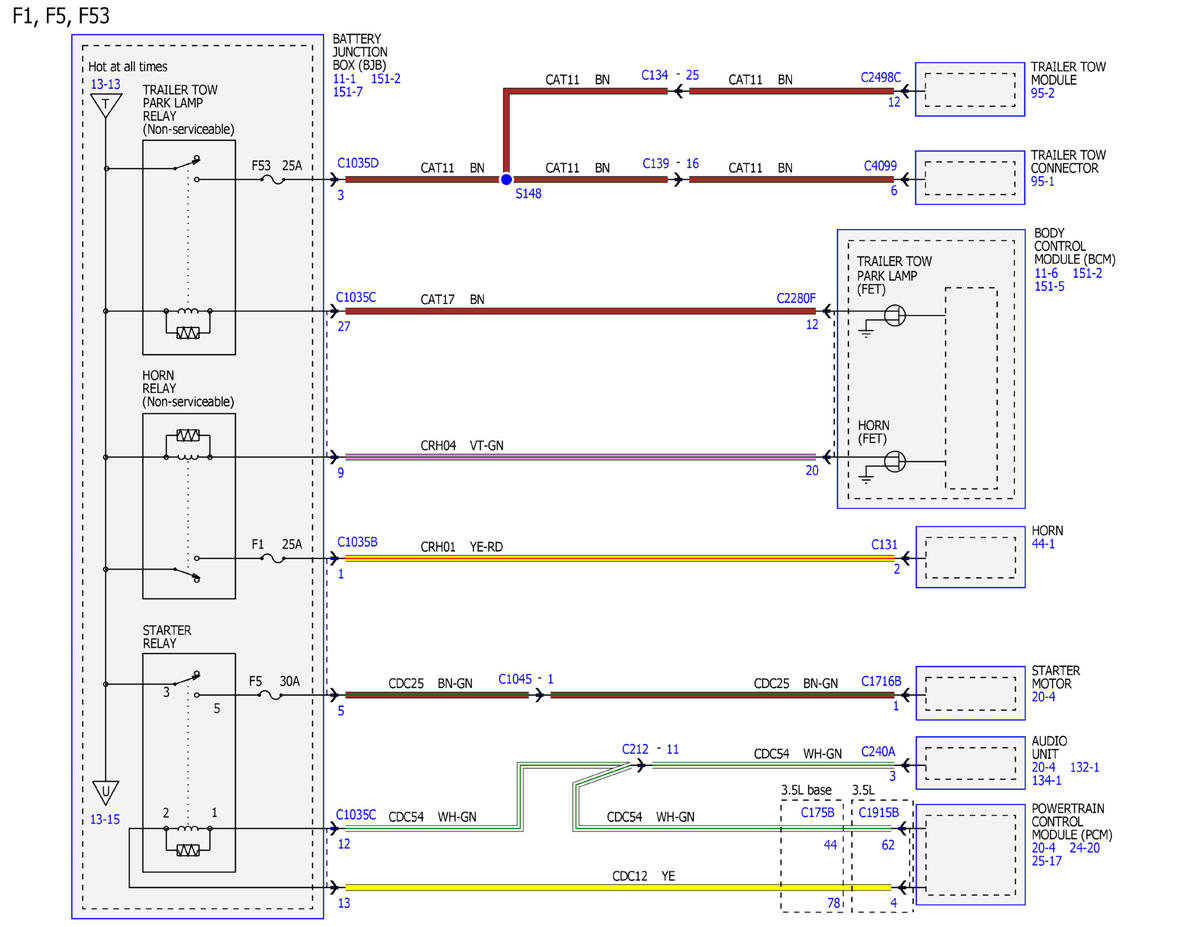Screen dimensions: 1200x927
Task: Click the "CDC12 YE" wire label
Action: [644, 876]
